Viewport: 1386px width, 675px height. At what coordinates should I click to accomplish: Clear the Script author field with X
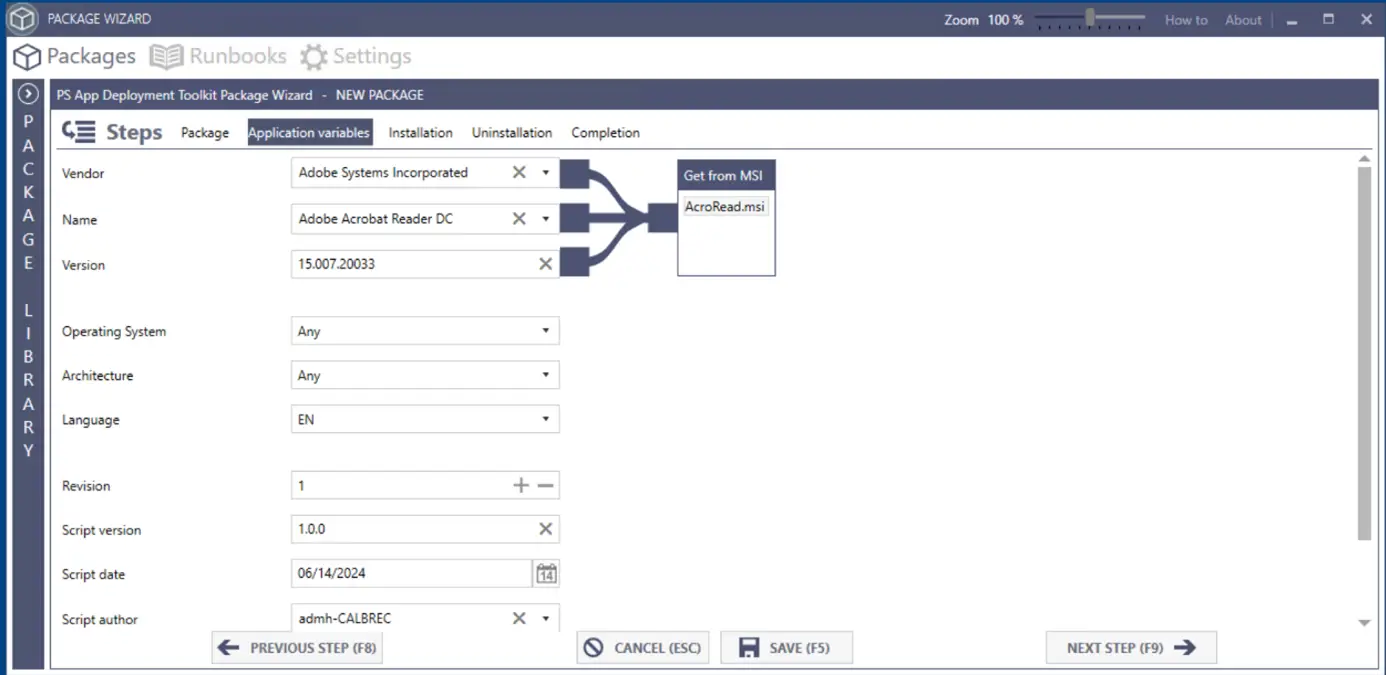[519, 618]
